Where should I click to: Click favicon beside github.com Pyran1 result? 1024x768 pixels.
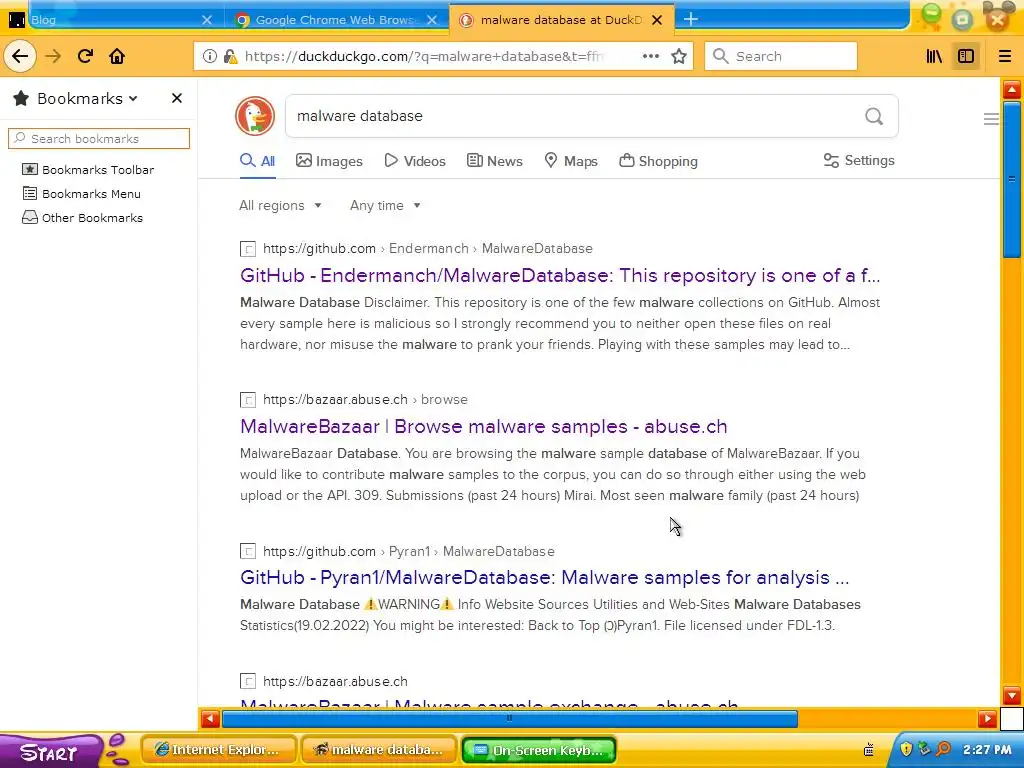point(248,552)
